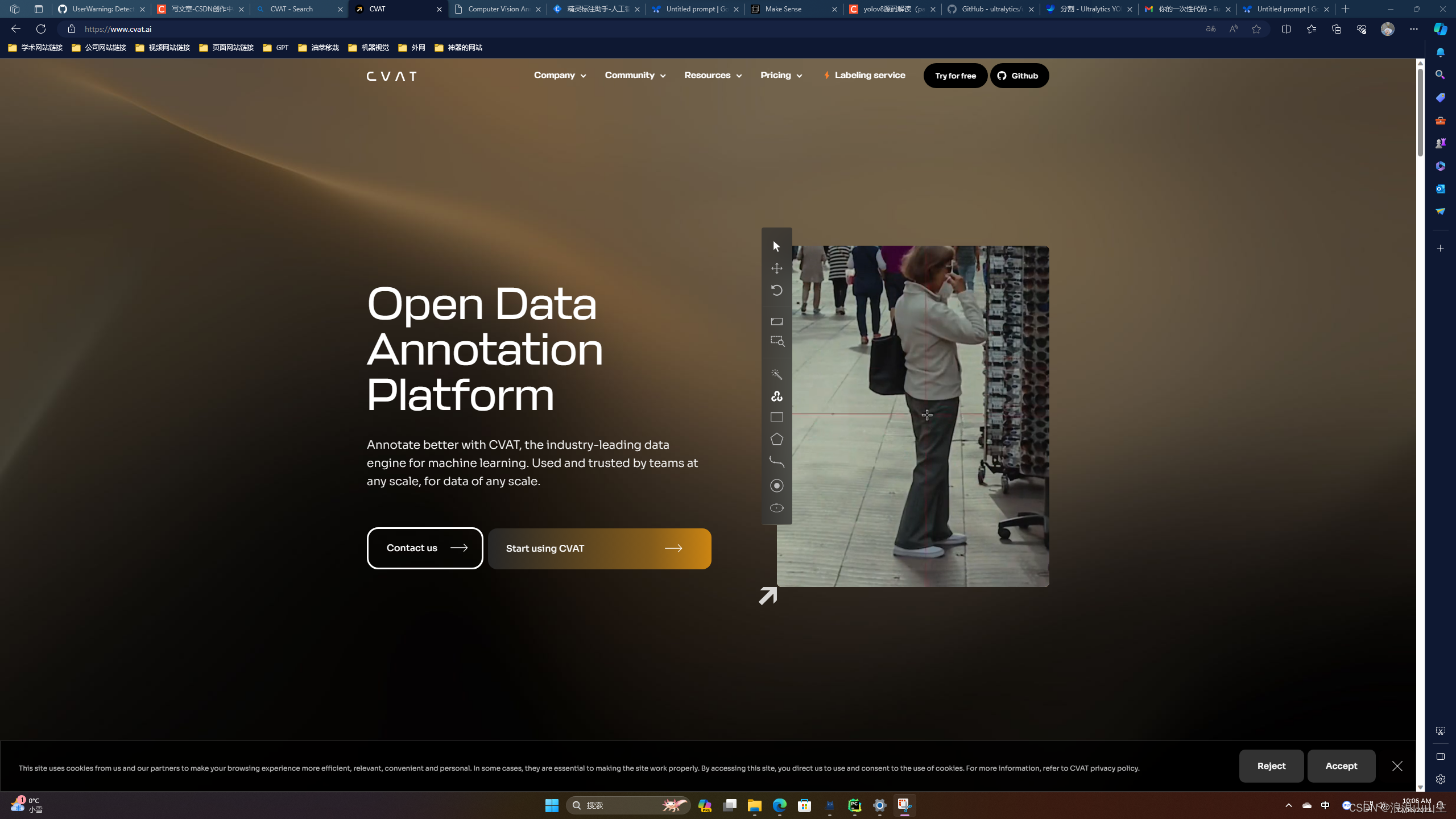Click the CVAT logo
Image resolution: width=1456 pixels, height=819 pixels.
point(391,76)
